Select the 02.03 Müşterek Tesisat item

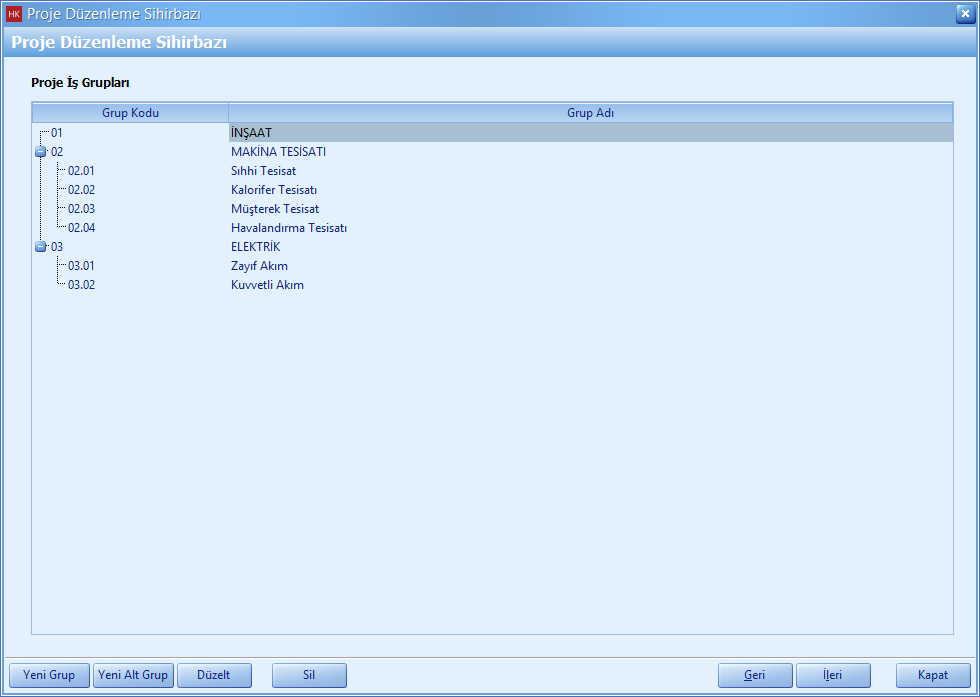(274, 209)
